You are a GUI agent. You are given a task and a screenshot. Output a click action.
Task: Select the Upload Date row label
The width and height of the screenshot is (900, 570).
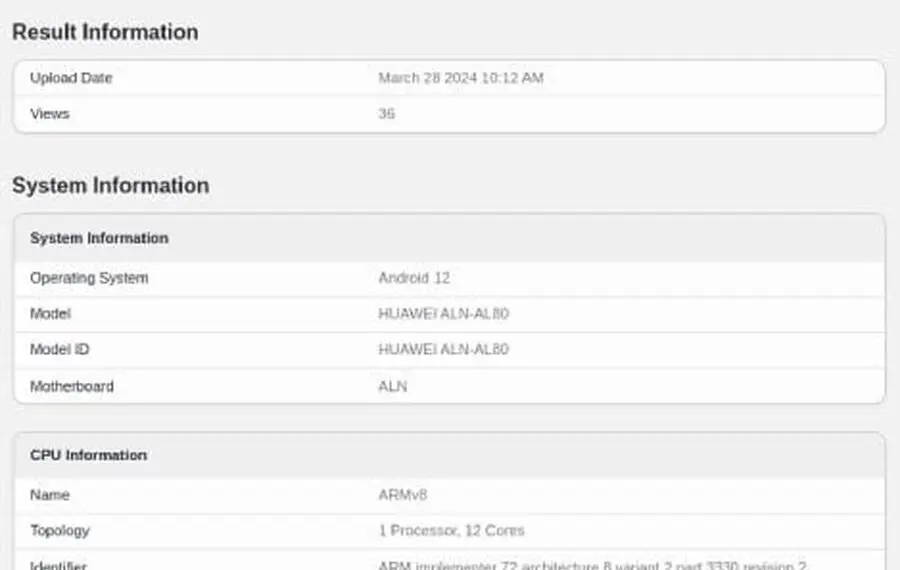point(71,78)
